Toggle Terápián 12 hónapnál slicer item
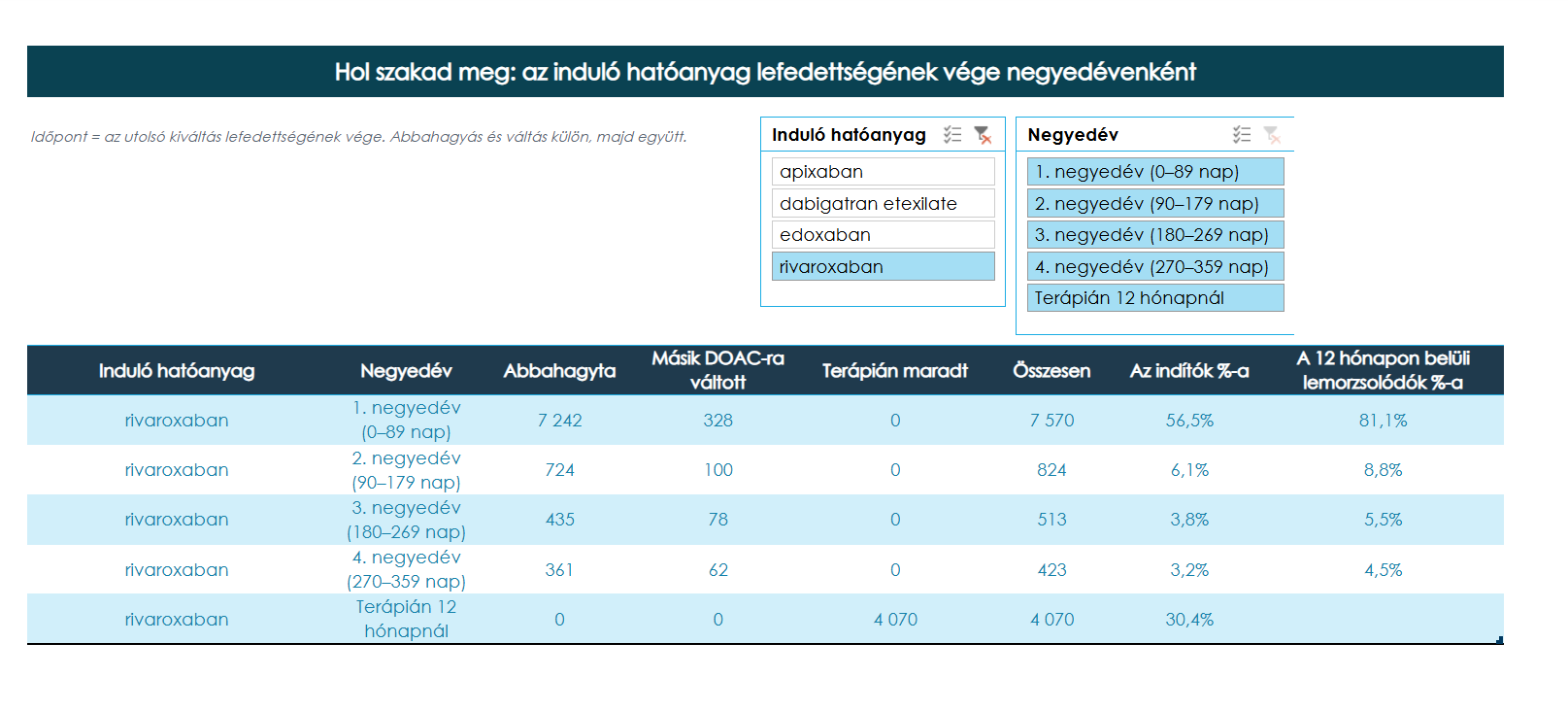 tap(1155, 298)
